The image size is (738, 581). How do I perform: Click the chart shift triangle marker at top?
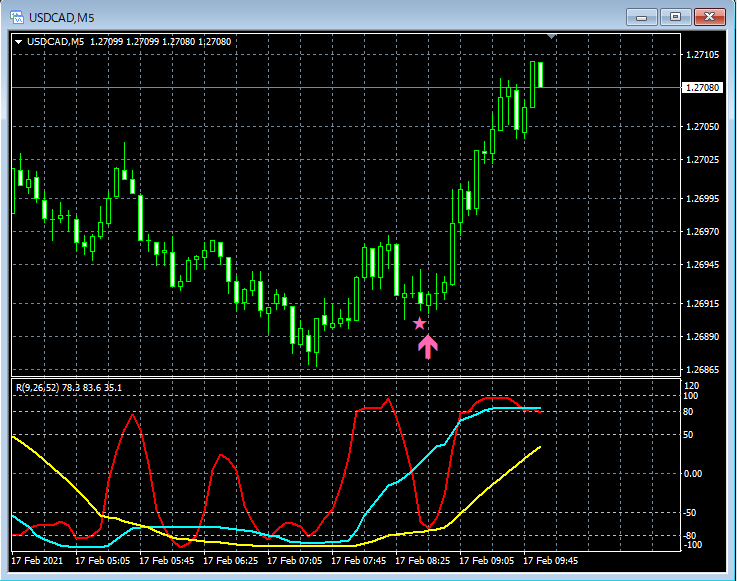pyautogui.click(x=552, y=36)
